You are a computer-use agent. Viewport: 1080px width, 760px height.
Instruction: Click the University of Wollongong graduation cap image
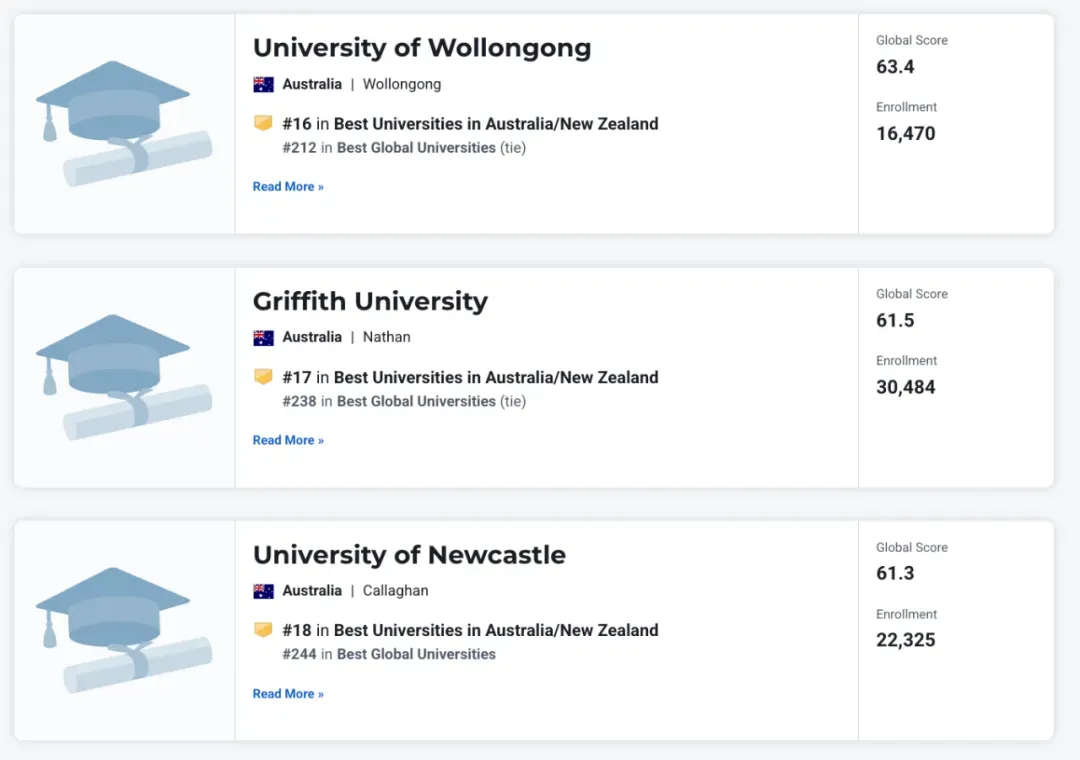pos(124,124)
